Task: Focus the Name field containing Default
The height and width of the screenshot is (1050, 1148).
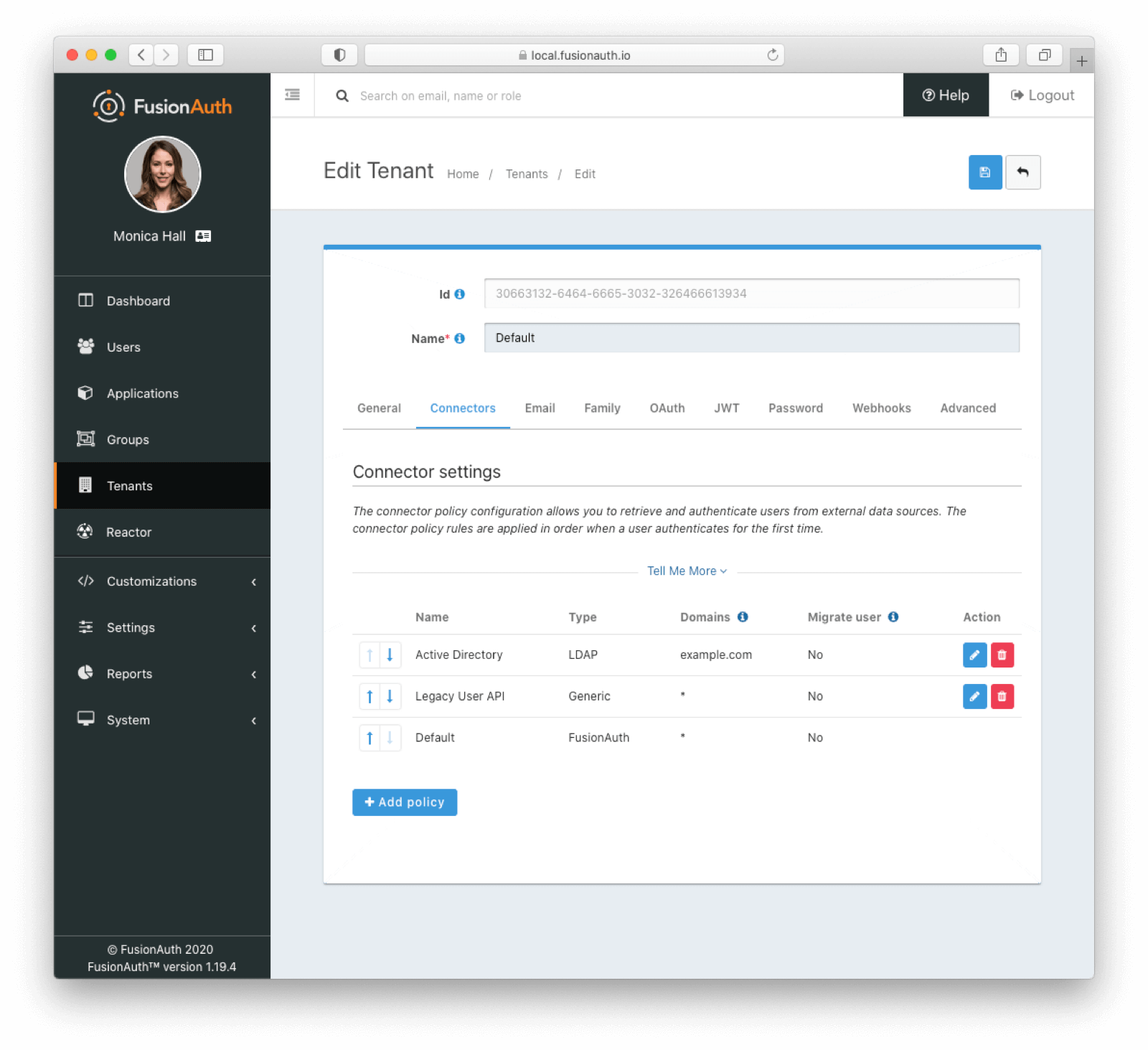Action: click(x=751, y=337)
